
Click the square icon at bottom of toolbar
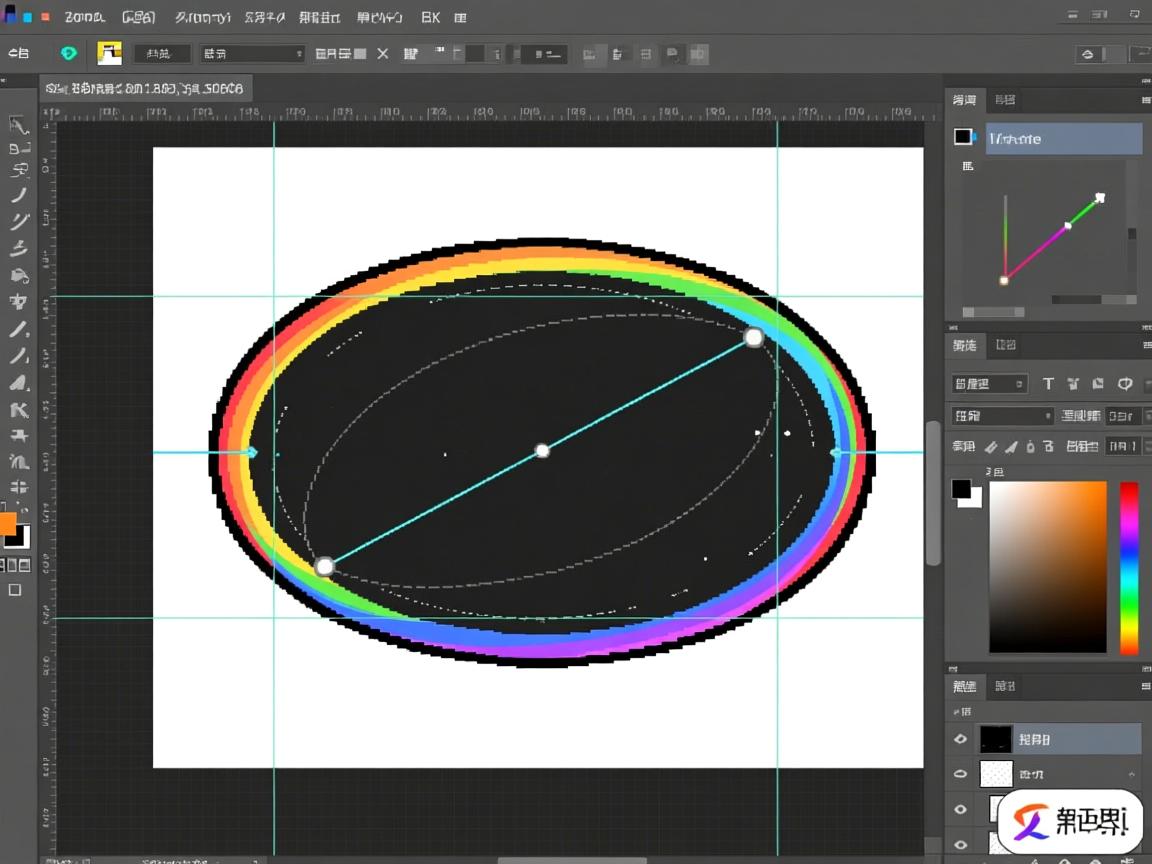[15, 590]
